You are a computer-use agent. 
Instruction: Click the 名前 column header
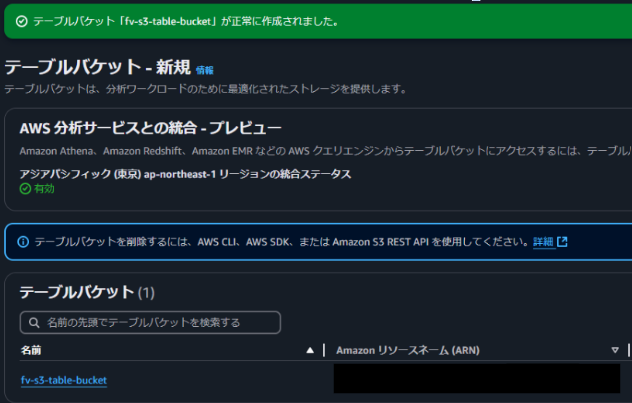31,350
